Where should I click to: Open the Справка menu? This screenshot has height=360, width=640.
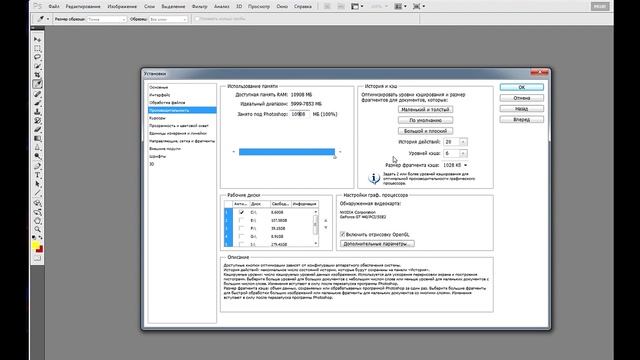click(x=303, y=7)
